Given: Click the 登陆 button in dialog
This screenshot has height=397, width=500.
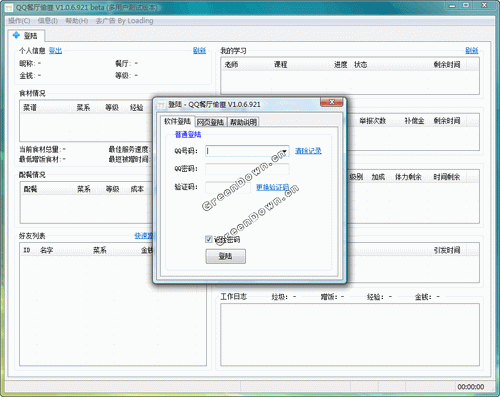Looking at the screenshot, I should point(226,256).
